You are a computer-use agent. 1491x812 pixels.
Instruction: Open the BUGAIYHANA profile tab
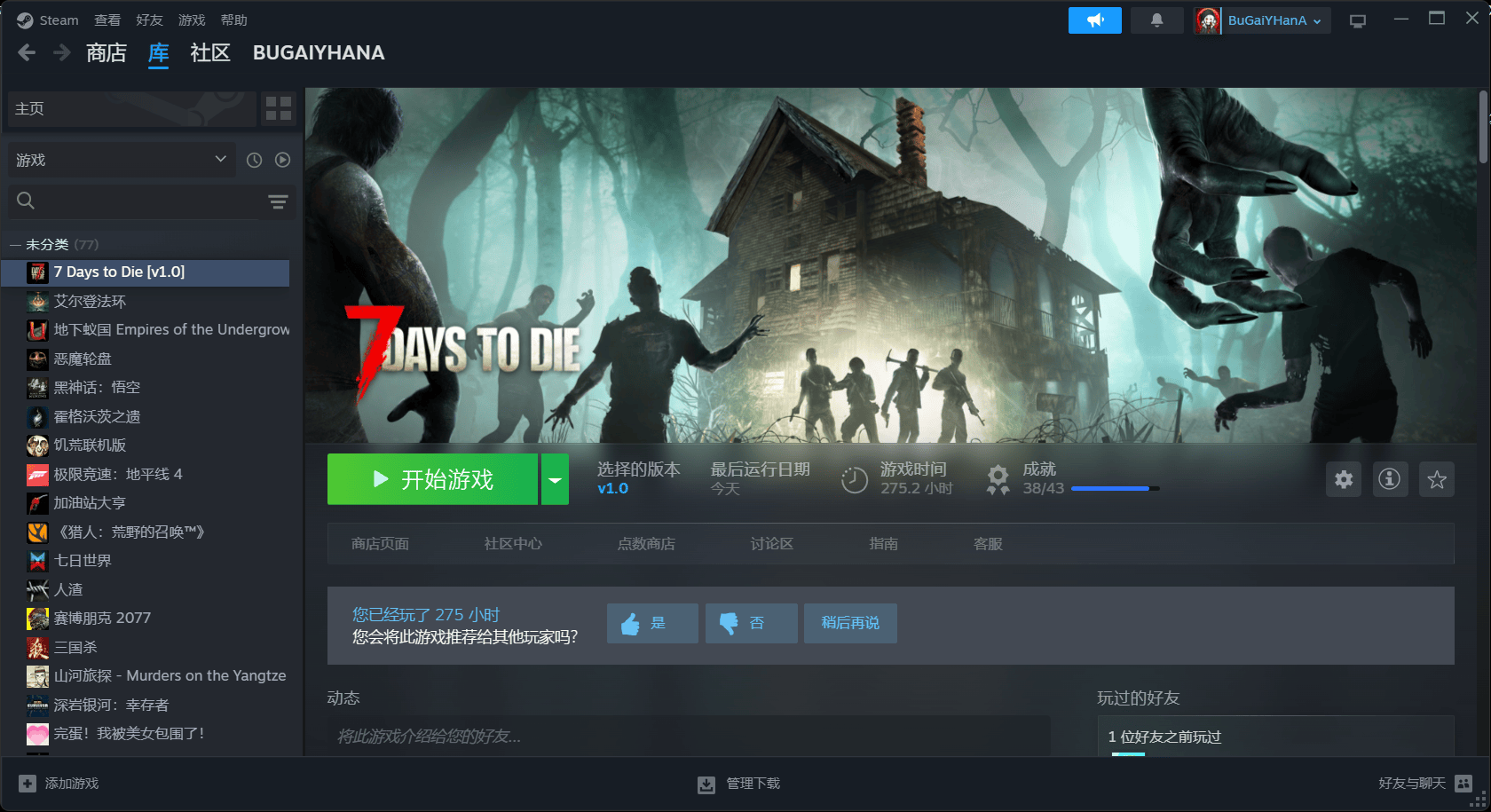point(319,53)
